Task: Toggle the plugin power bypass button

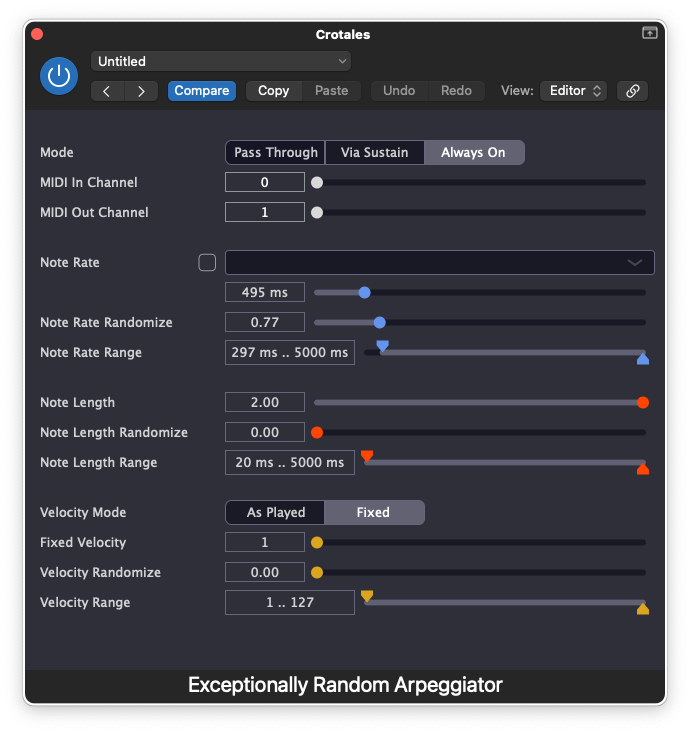Action: point(59,76)
